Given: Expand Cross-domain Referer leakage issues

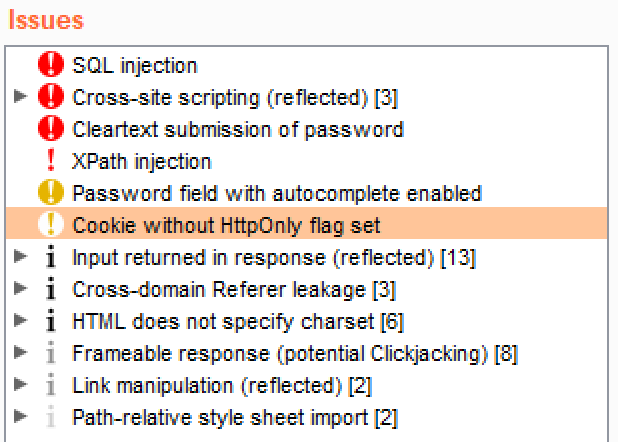Looking at the screenshot, I should [x=21, y=290].
